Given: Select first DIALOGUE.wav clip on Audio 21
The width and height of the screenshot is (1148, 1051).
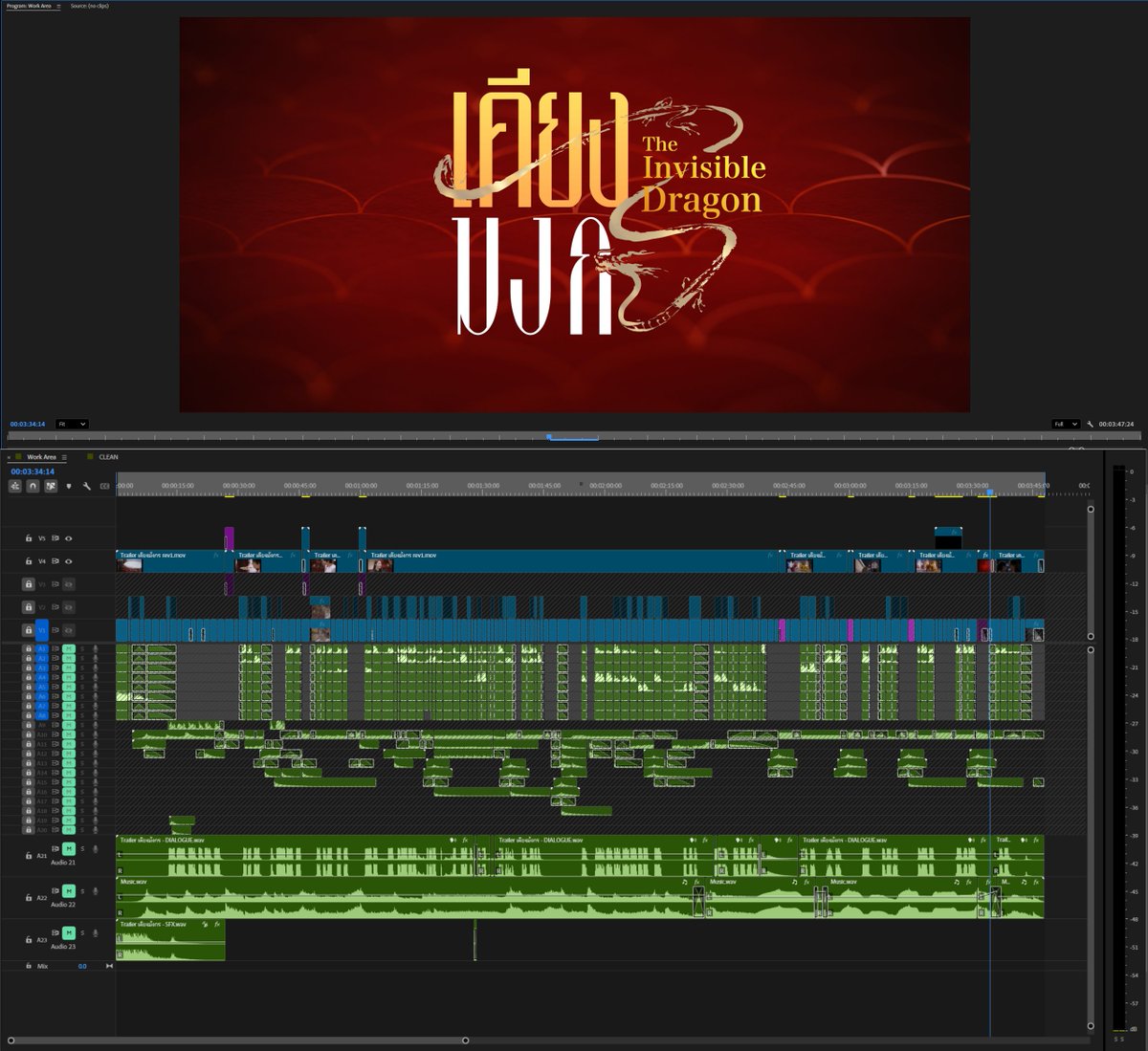Looking at the screenshot, I should click(297, 856).
